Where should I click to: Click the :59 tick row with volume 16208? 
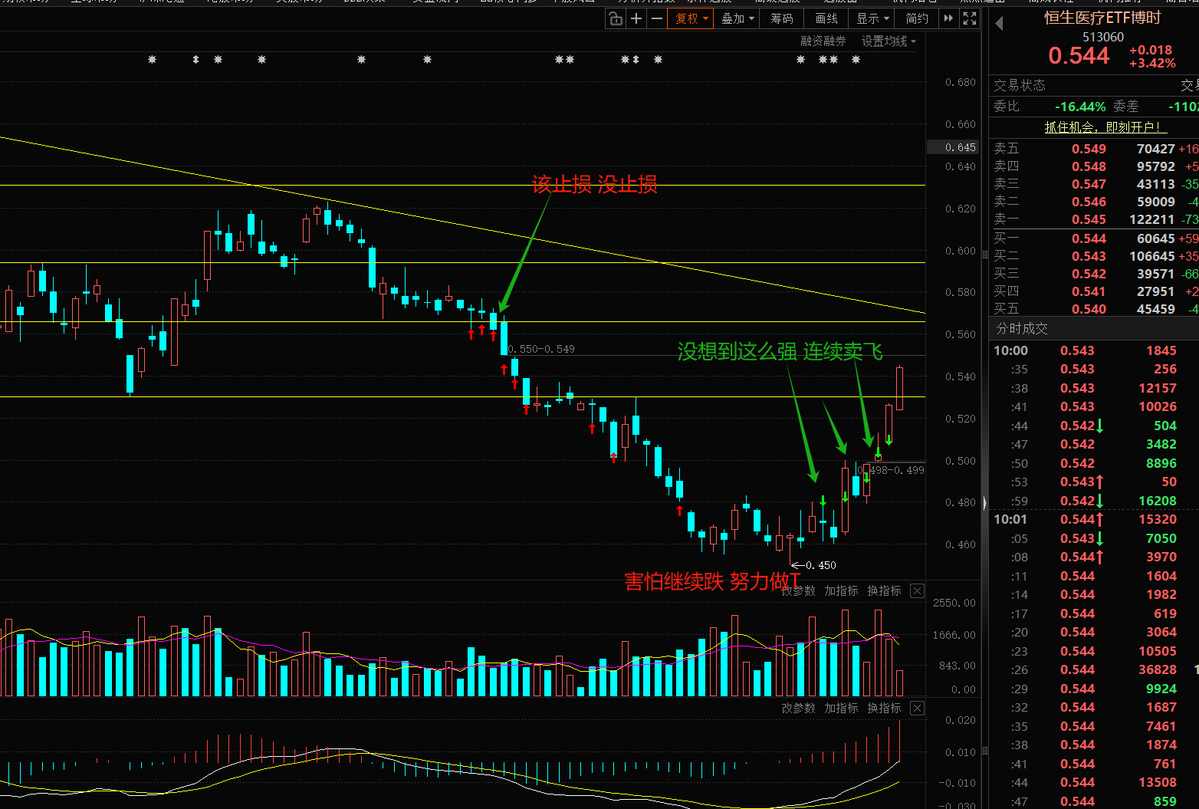coord(1094,501)
